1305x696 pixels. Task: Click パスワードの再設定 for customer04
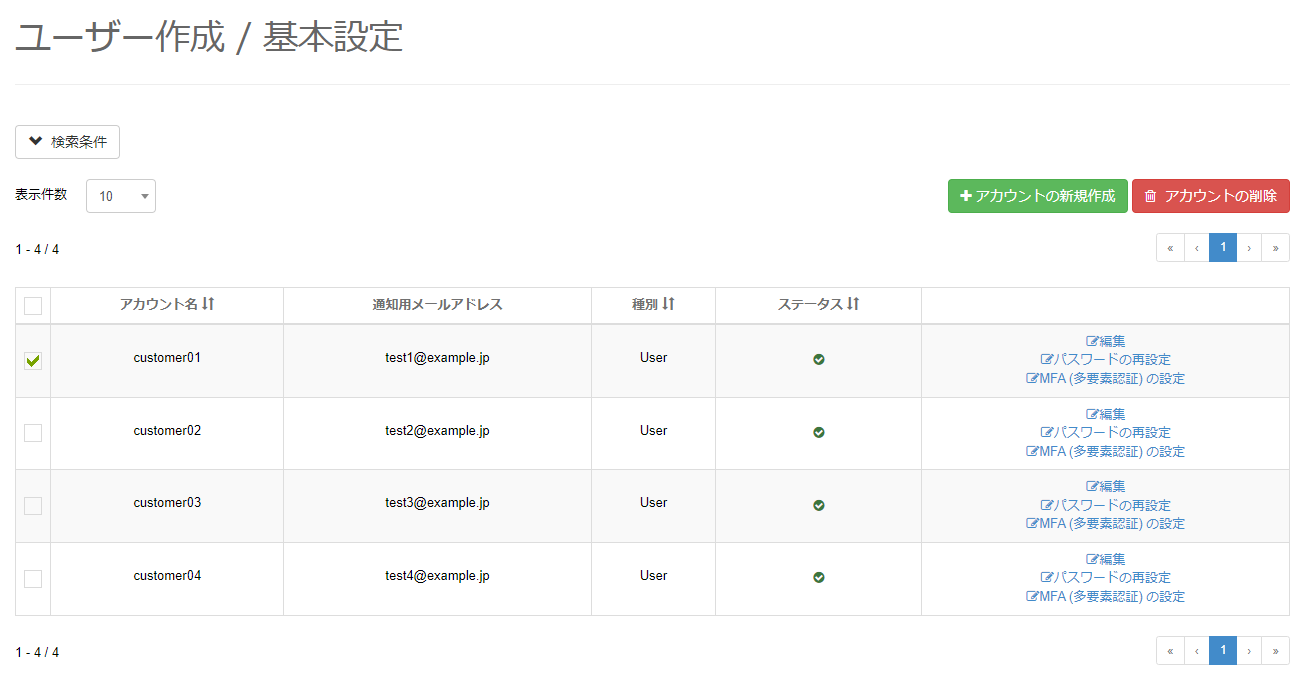coord(1106,578)
